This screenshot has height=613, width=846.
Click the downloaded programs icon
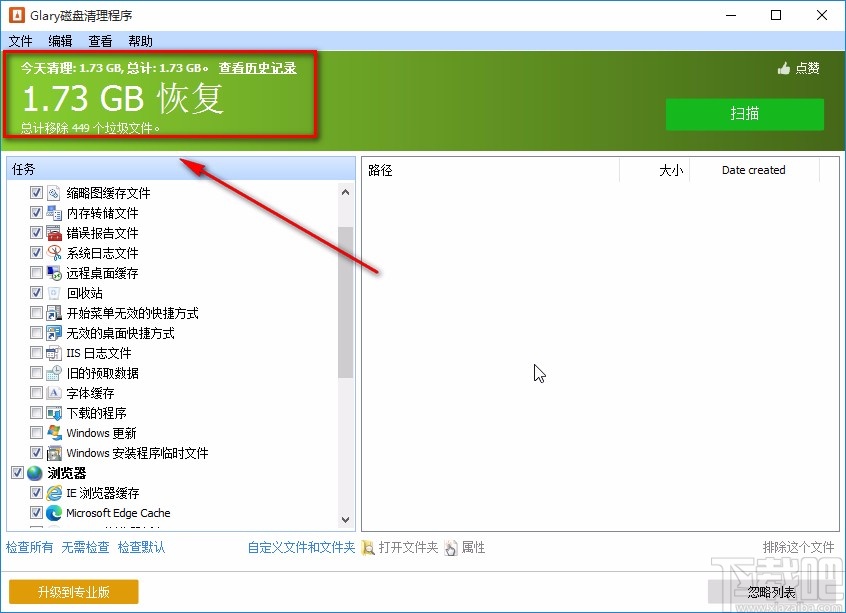(x=53, y=412)
